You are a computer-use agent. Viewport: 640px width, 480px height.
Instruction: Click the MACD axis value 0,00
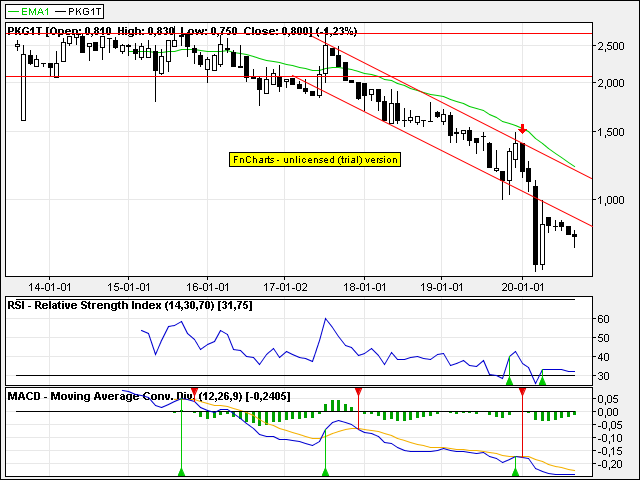tap(608, 412)
